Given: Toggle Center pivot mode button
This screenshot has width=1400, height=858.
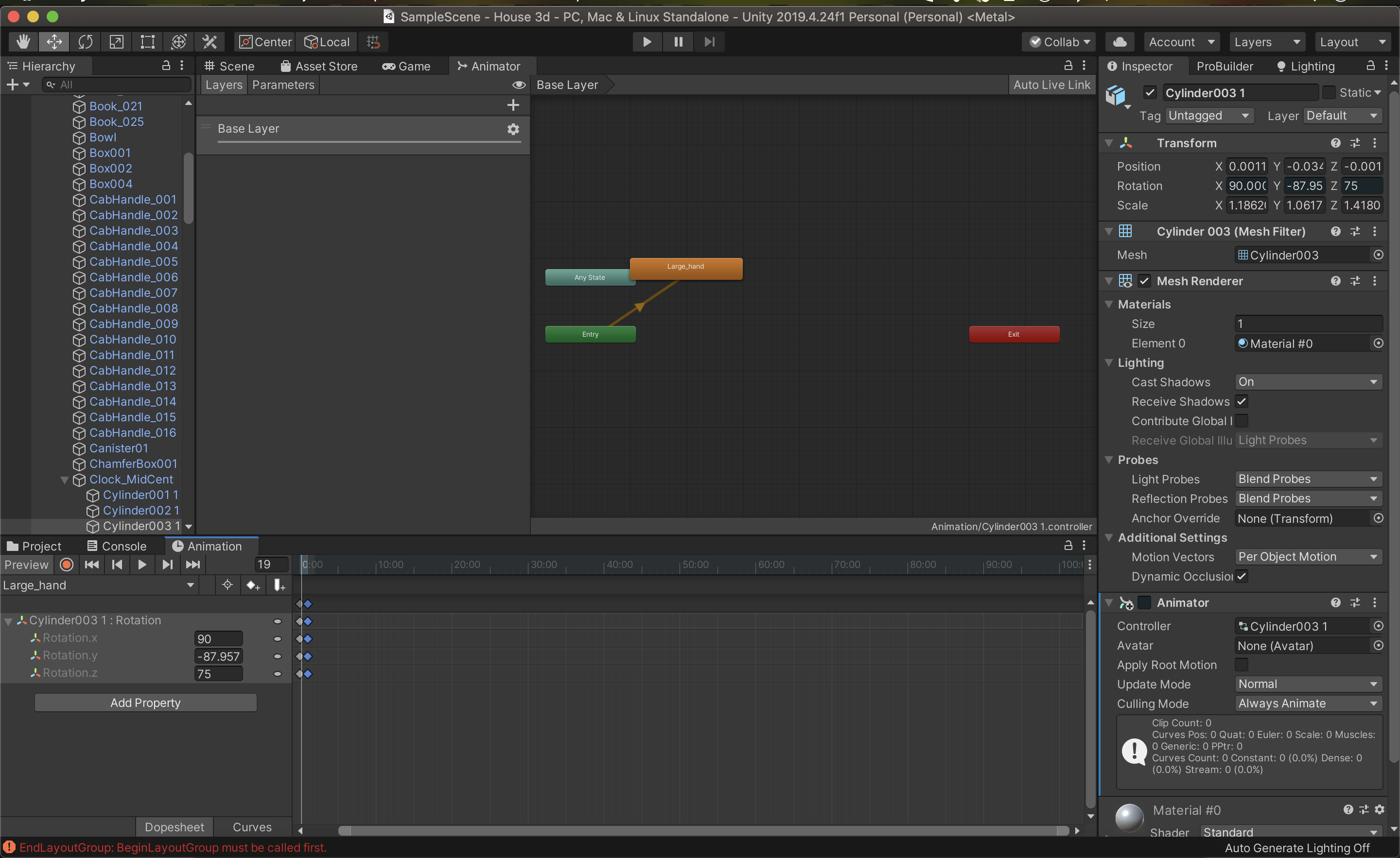Looking at the screenshot, I should pos(265,41).
